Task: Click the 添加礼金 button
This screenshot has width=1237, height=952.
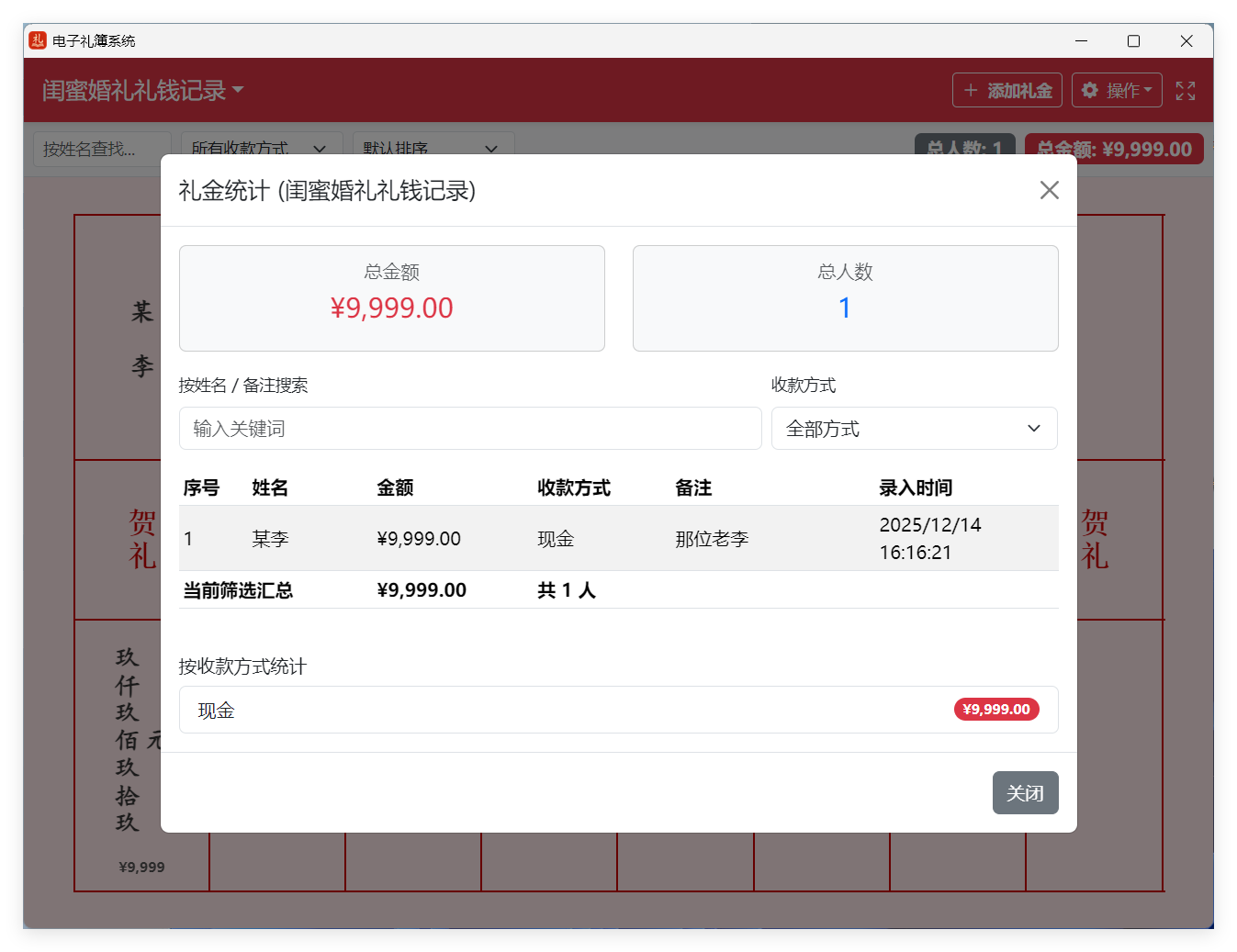Action: click(1006, 90)
